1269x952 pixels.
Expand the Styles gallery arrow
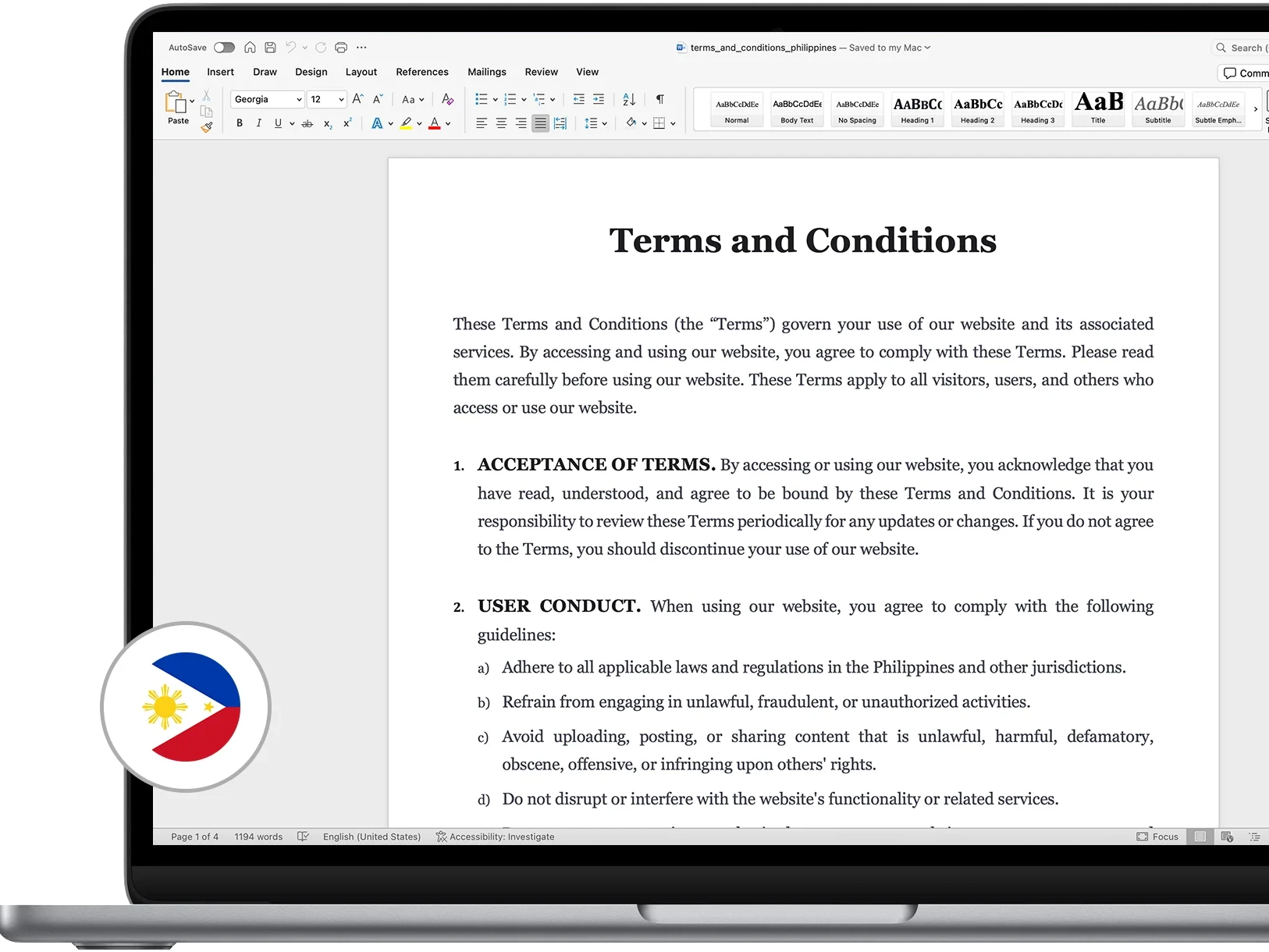click(1255, 109)
